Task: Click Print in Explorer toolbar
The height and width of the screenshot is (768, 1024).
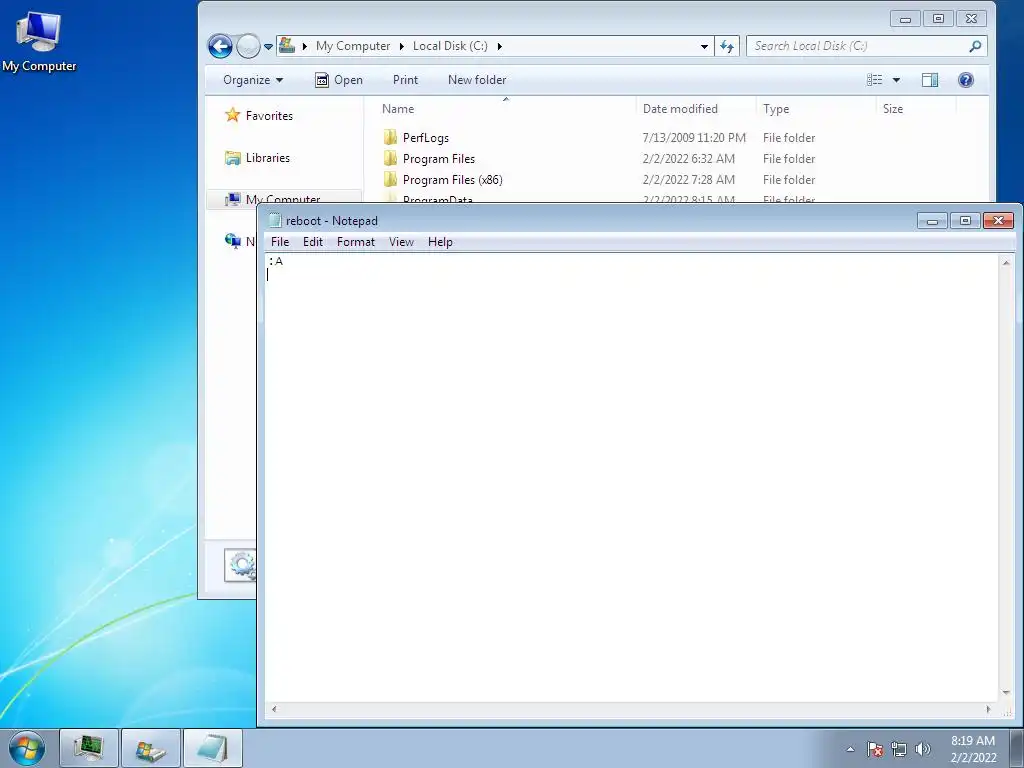Action: (405, 80)
